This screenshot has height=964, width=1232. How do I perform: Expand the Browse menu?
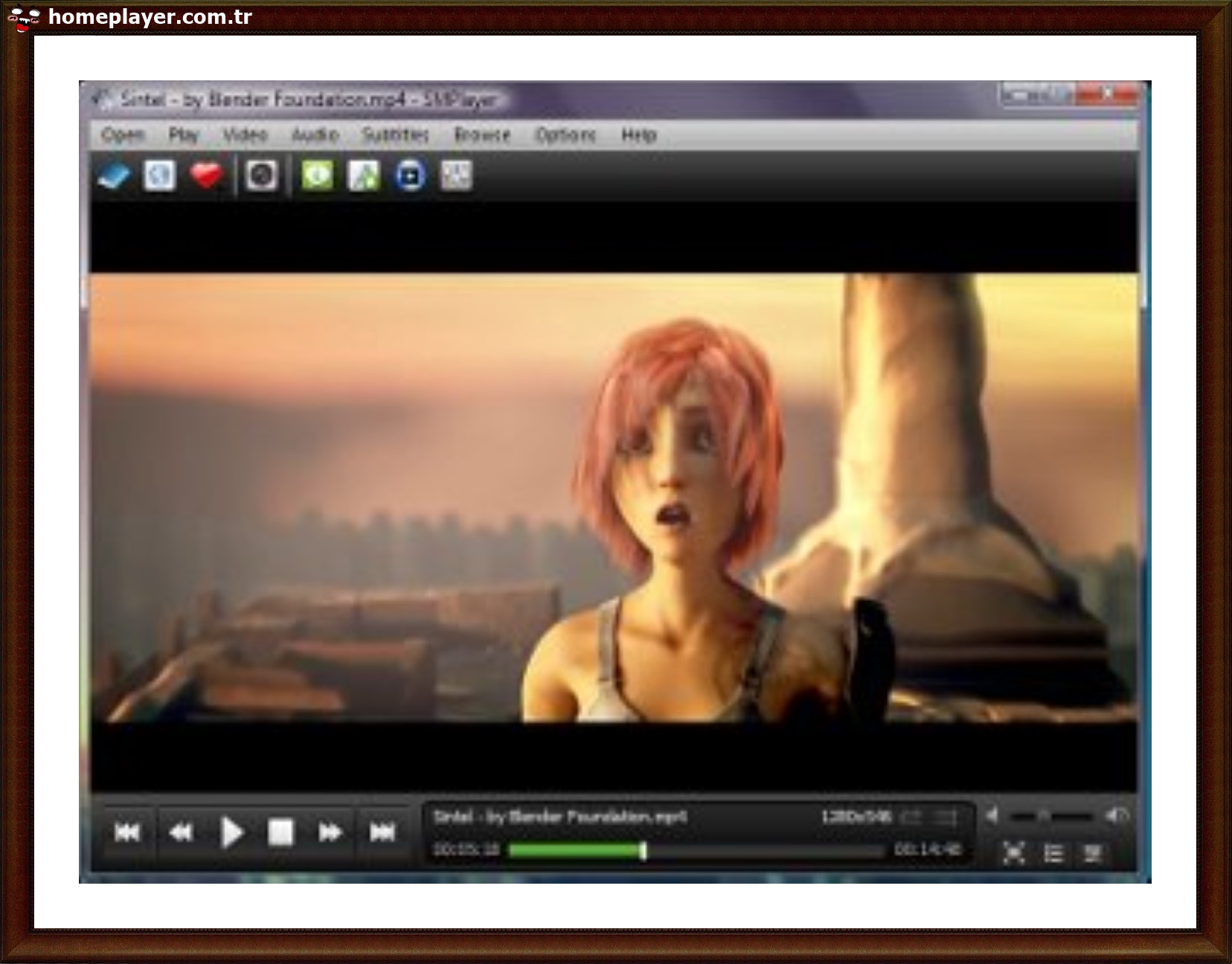coord(483,135)
